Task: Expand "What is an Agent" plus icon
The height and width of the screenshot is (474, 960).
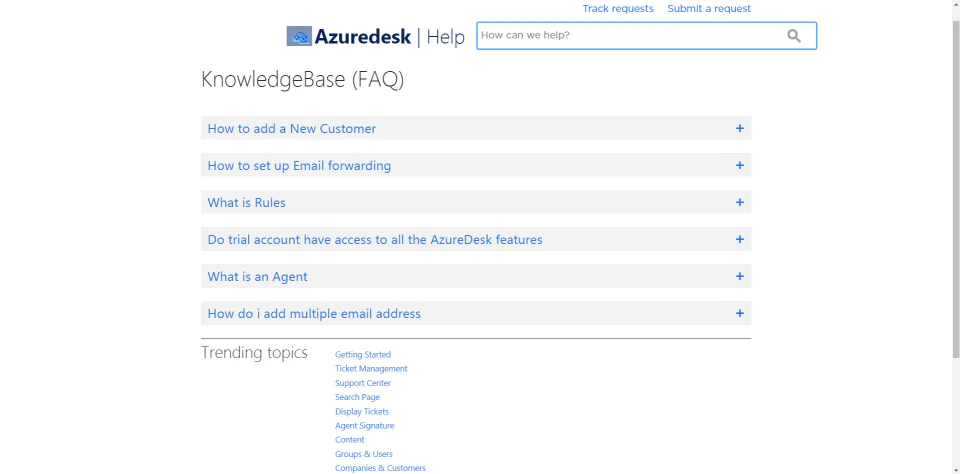Action: 740,276
